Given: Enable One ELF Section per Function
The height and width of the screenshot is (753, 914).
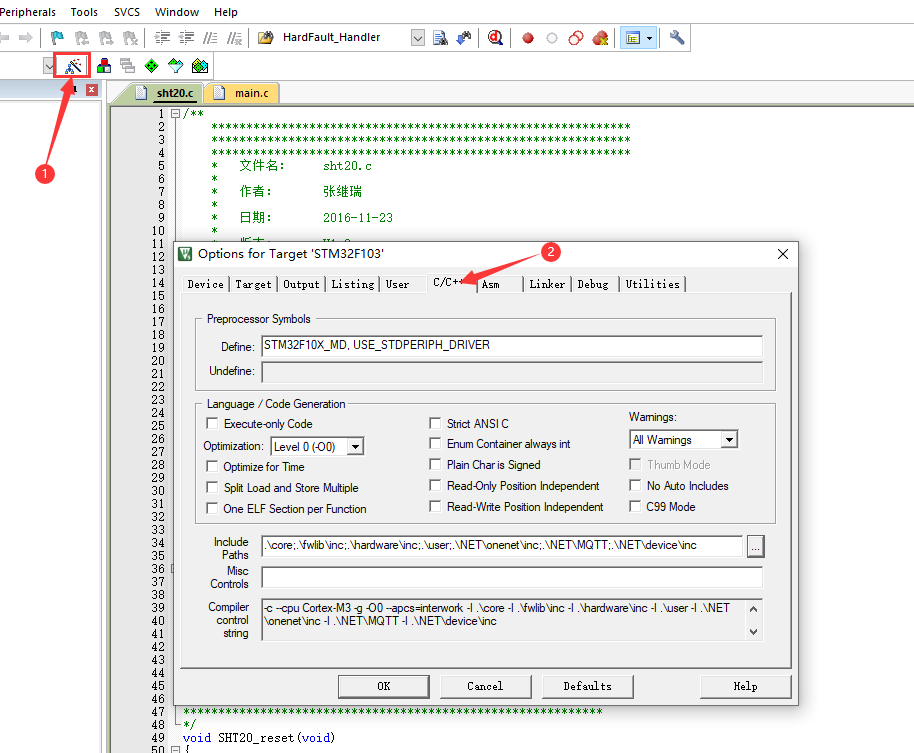Looking at the screenshot, I should click(x=212, y=508).
